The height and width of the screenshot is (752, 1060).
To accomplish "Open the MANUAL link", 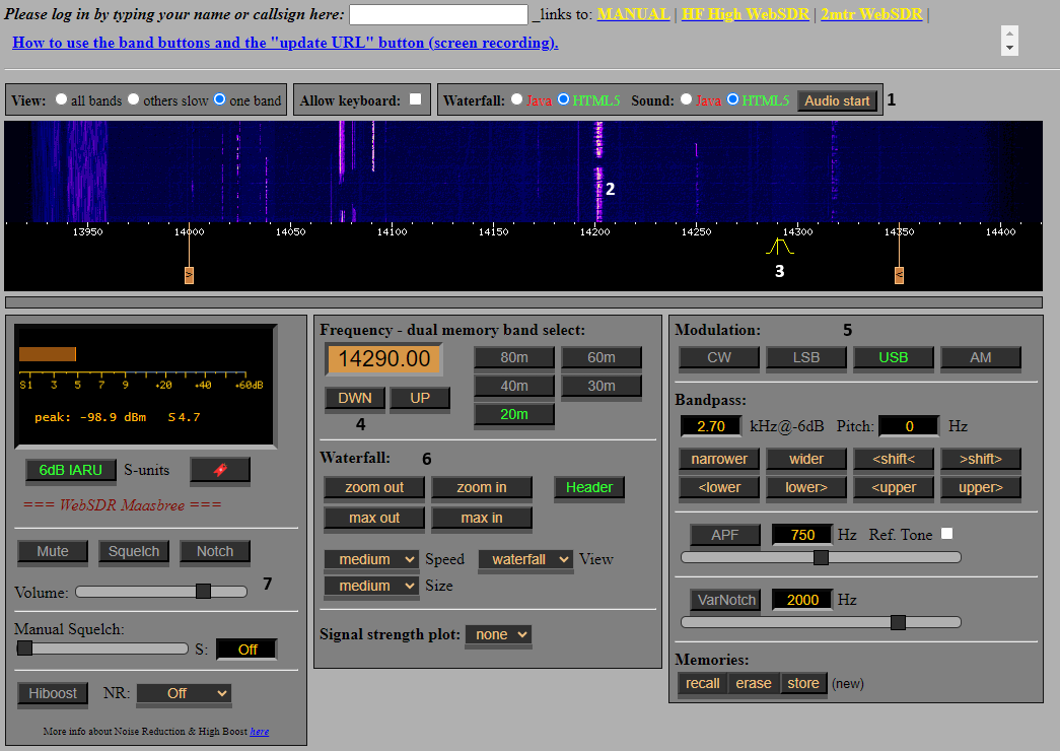I will click(633, 14).
